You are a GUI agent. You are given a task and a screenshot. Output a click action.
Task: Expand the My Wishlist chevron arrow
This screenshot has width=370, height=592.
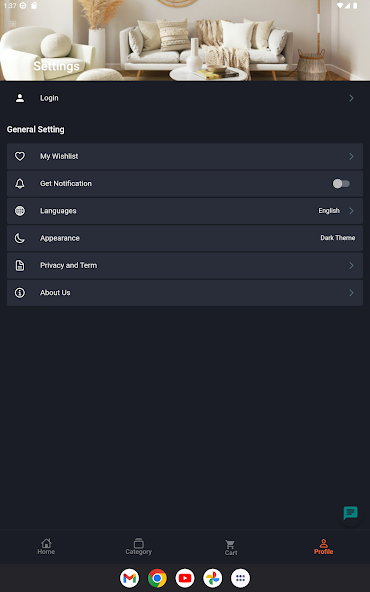click(351, 156)
